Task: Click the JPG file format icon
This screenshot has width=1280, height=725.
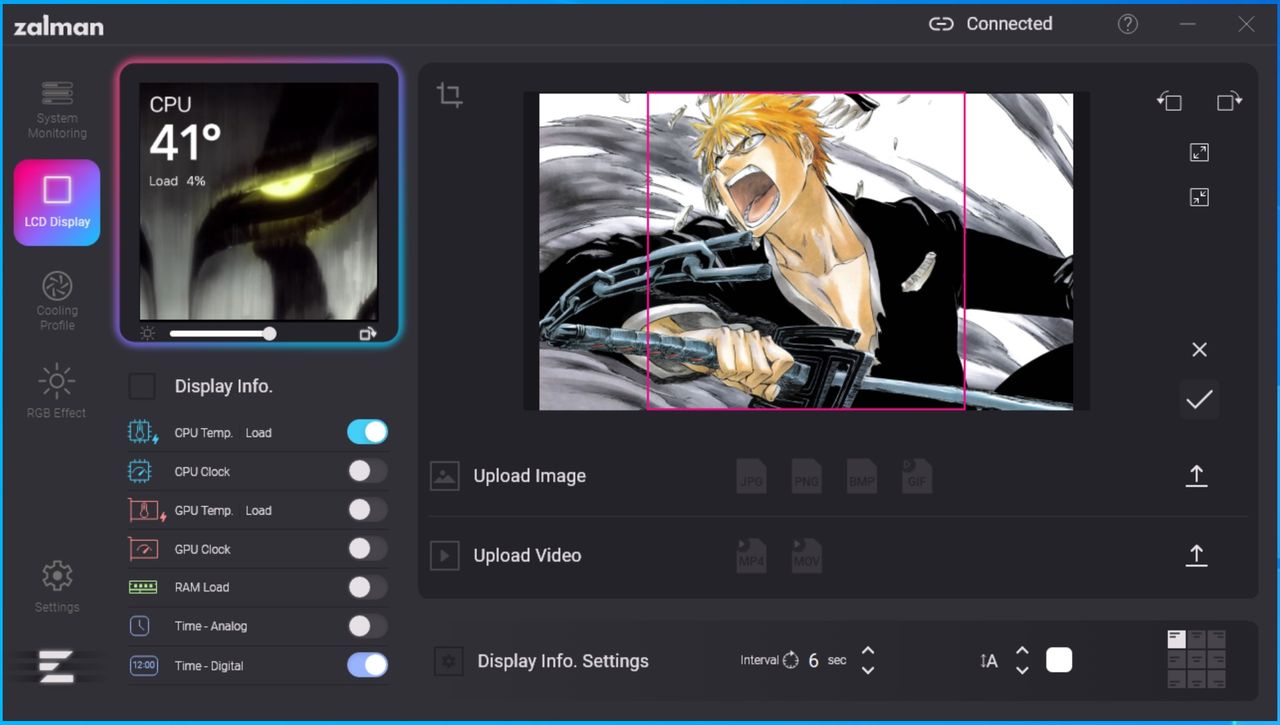Action: pyautogui.click(x=751, y=476)
